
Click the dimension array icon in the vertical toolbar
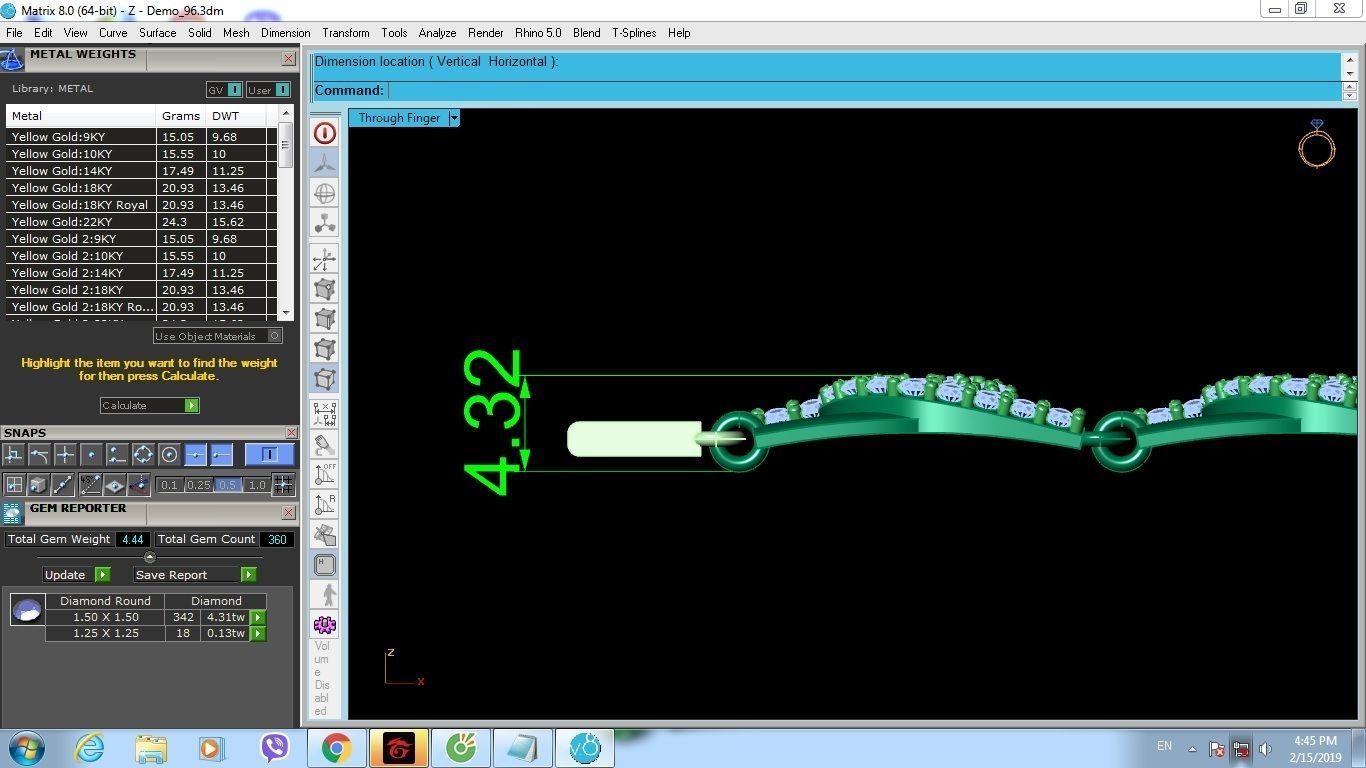pyautogui.click(x=325, y=413)
